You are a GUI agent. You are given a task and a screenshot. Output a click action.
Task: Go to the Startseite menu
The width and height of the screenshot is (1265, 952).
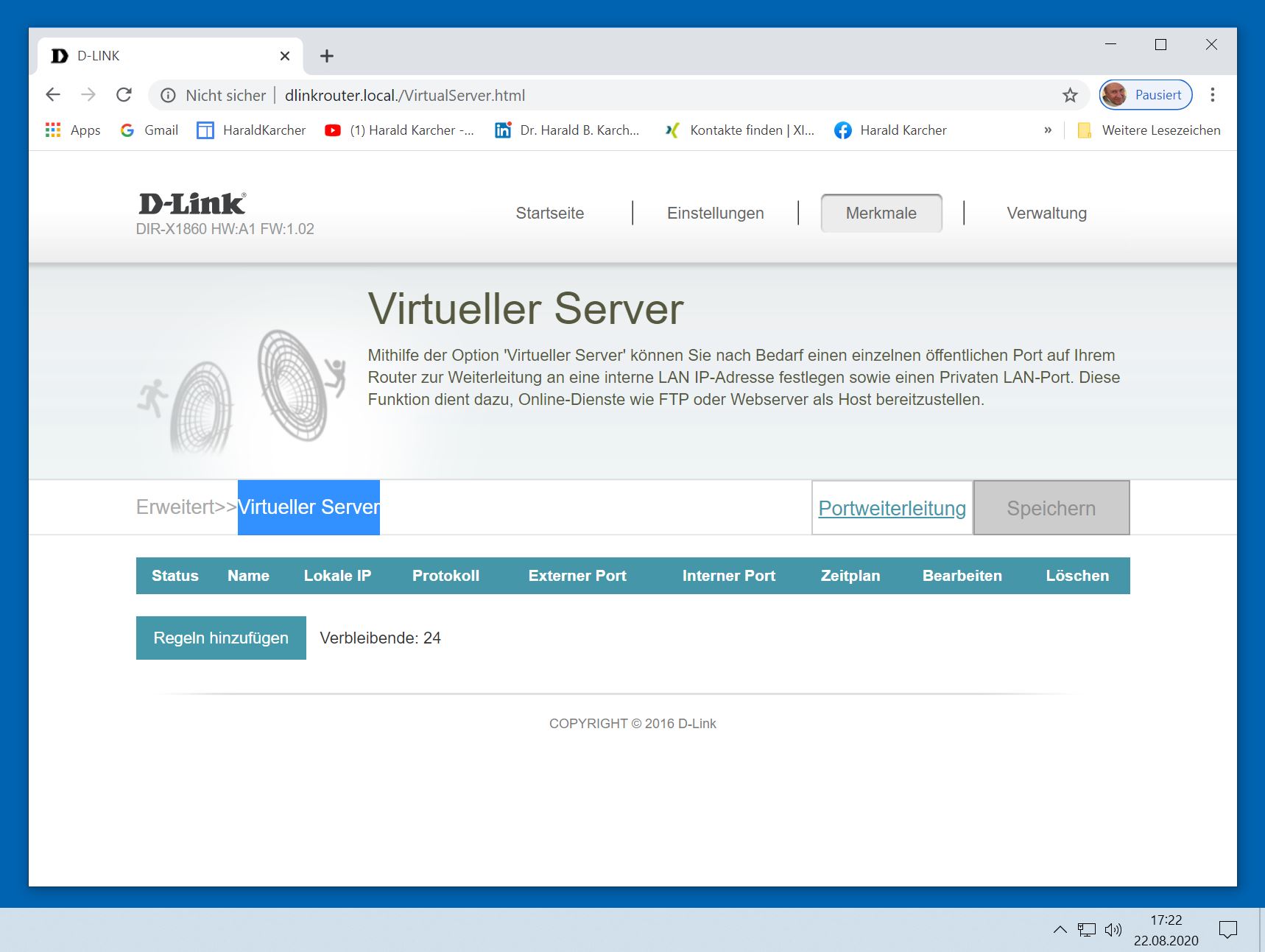(550, 214)
